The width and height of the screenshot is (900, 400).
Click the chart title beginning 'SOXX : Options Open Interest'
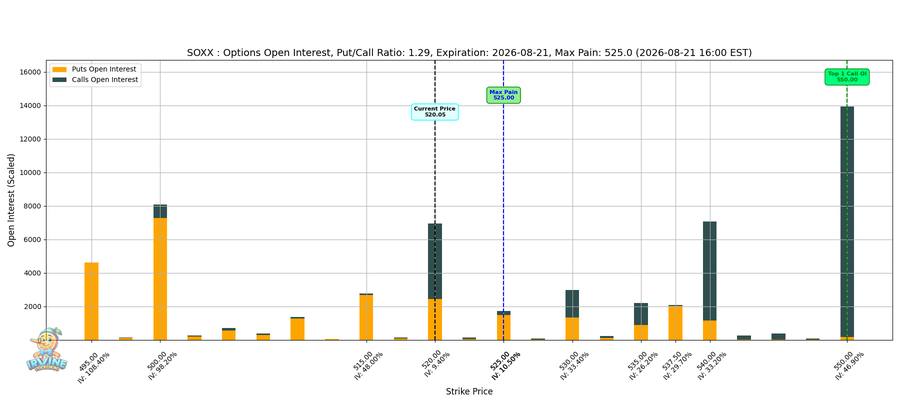coord(470,53)
